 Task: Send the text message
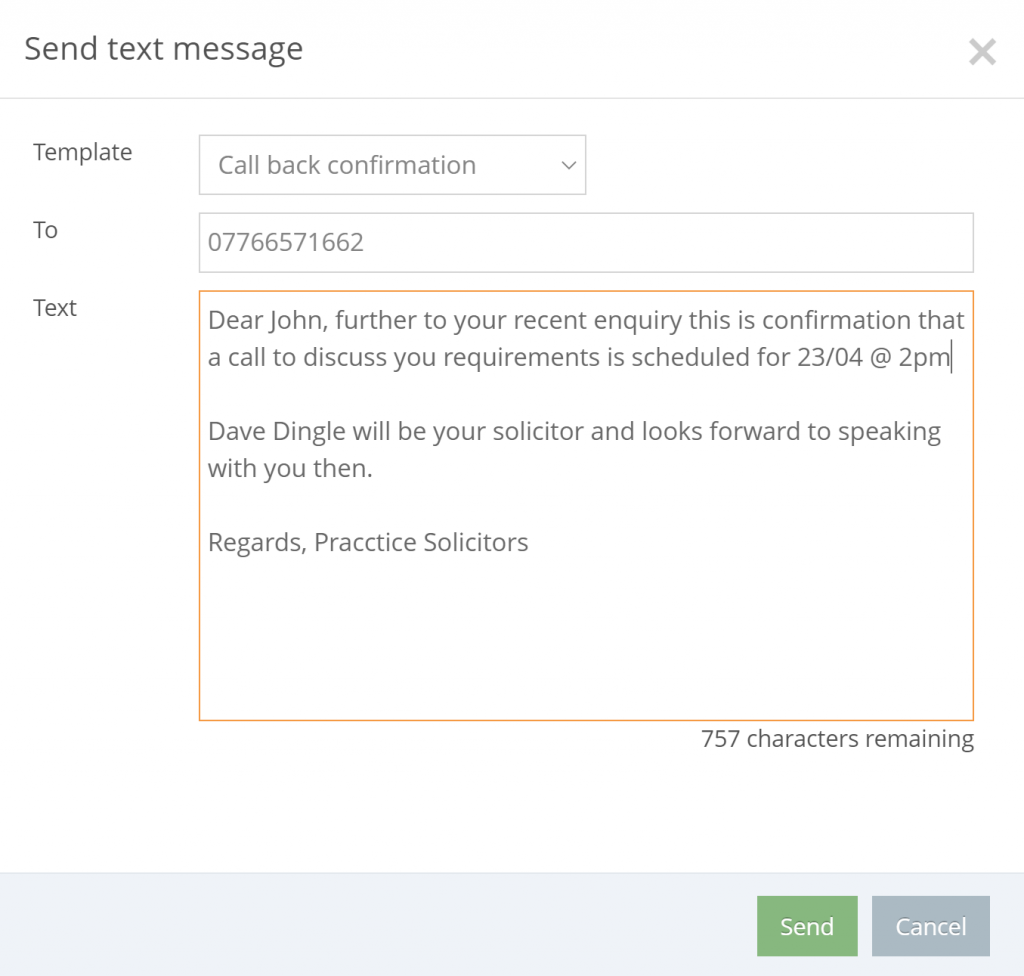(x=807, y=926)
